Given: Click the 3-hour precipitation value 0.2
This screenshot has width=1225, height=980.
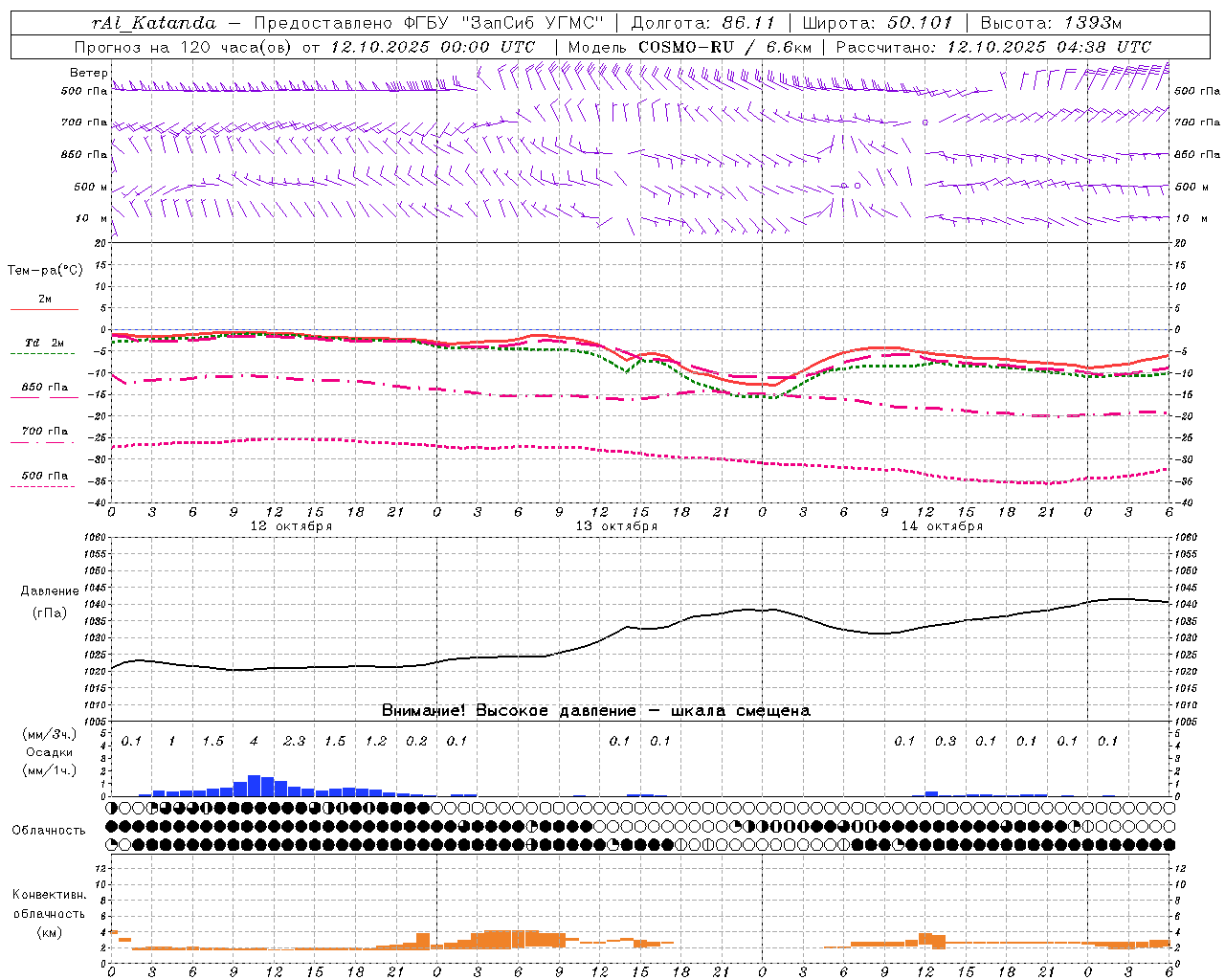Looking at the screenshot, I should 416,742.
